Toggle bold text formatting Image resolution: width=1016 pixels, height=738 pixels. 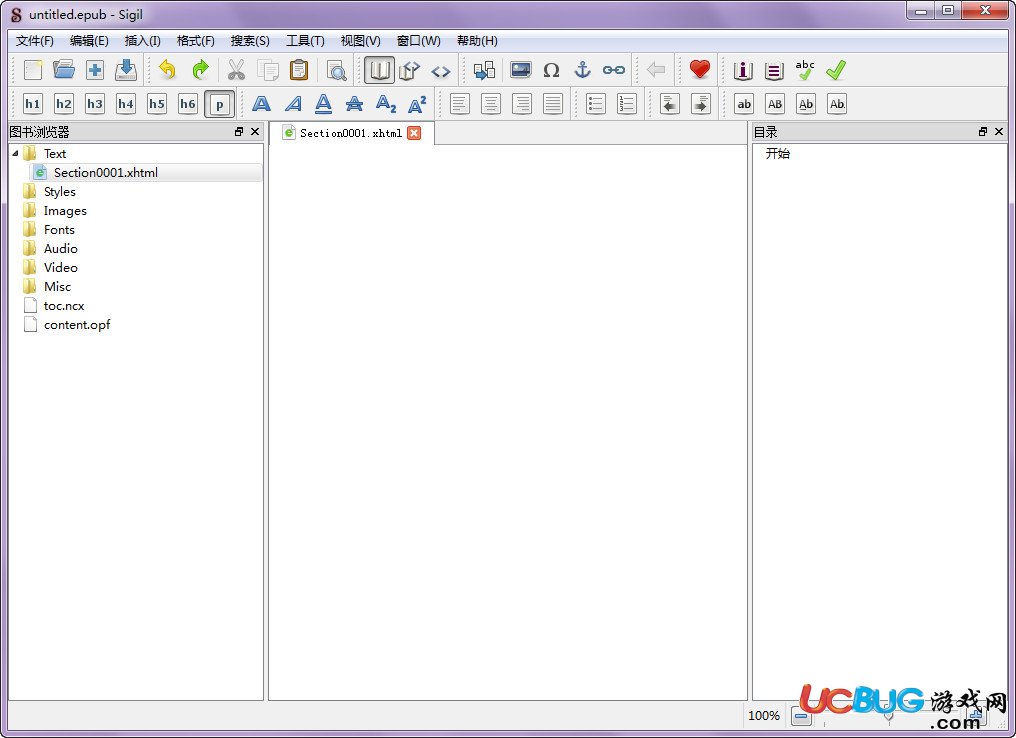pos(261,104)
